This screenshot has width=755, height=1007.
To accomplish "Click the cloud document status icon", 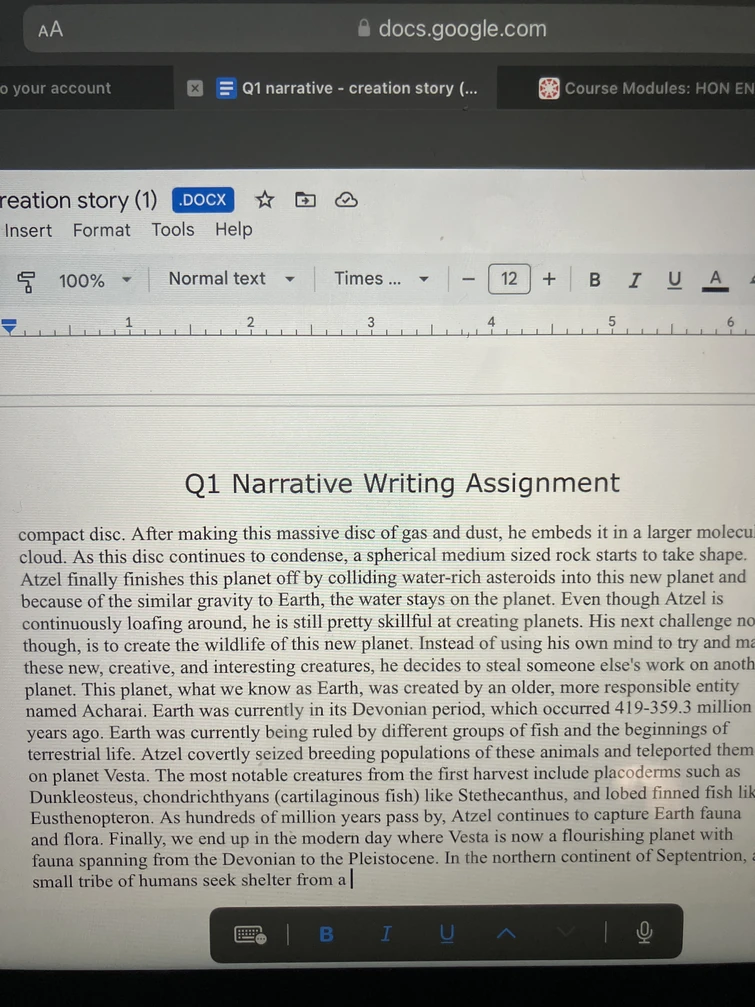I will point(346,200).
